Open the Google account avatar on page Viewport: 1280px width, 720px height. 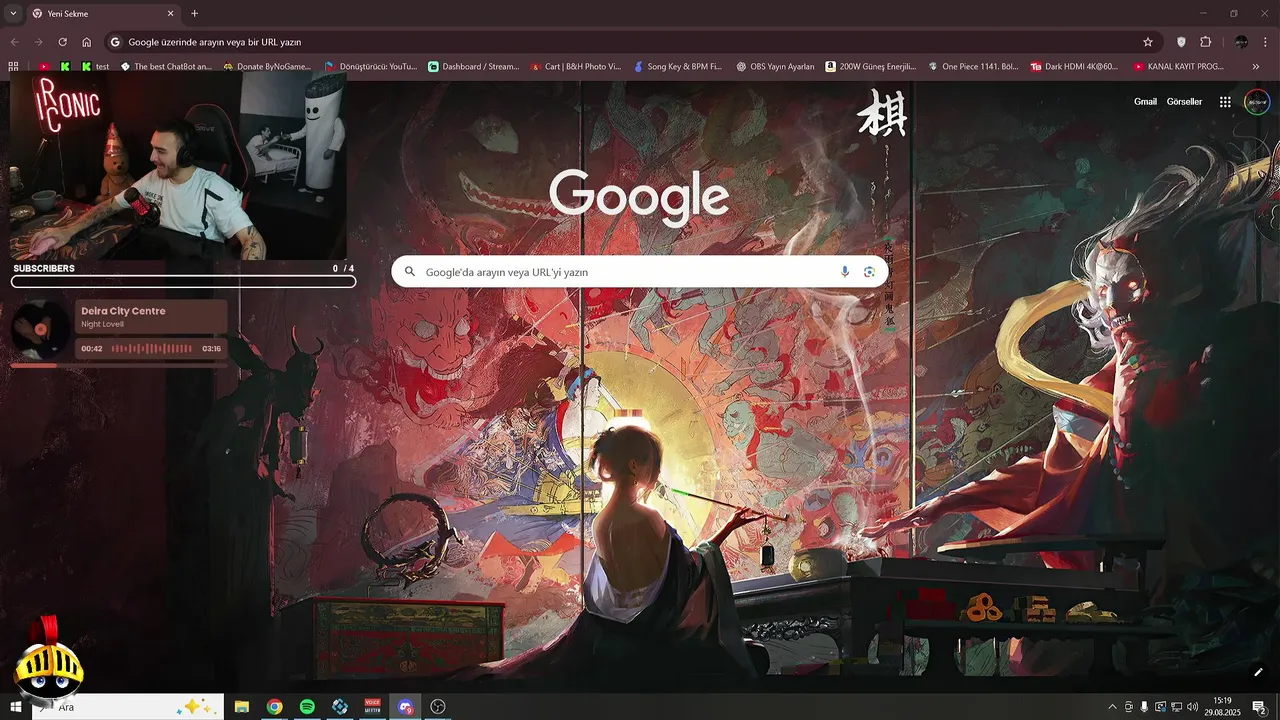[1257, 102]
